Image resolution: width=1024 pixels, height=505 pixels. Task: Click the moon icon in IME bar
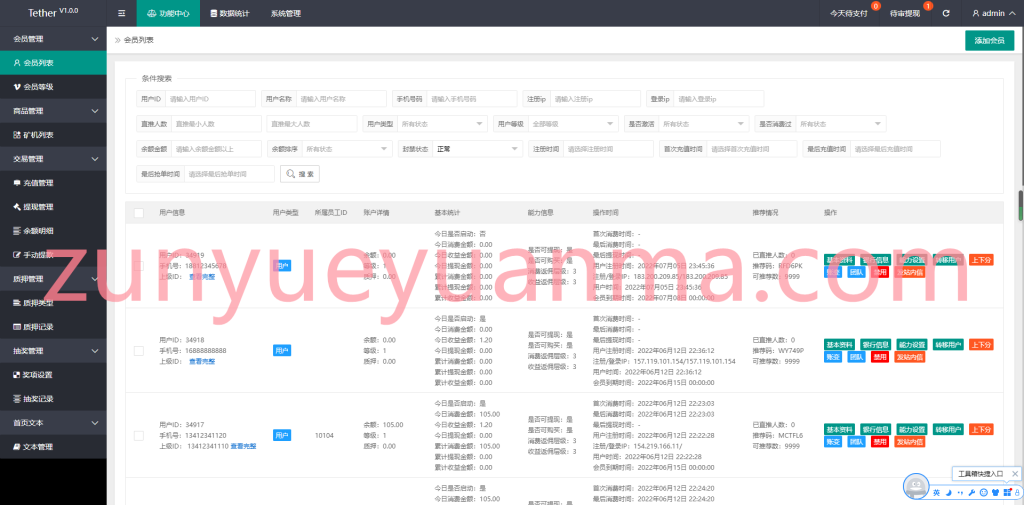click(948, 492)
